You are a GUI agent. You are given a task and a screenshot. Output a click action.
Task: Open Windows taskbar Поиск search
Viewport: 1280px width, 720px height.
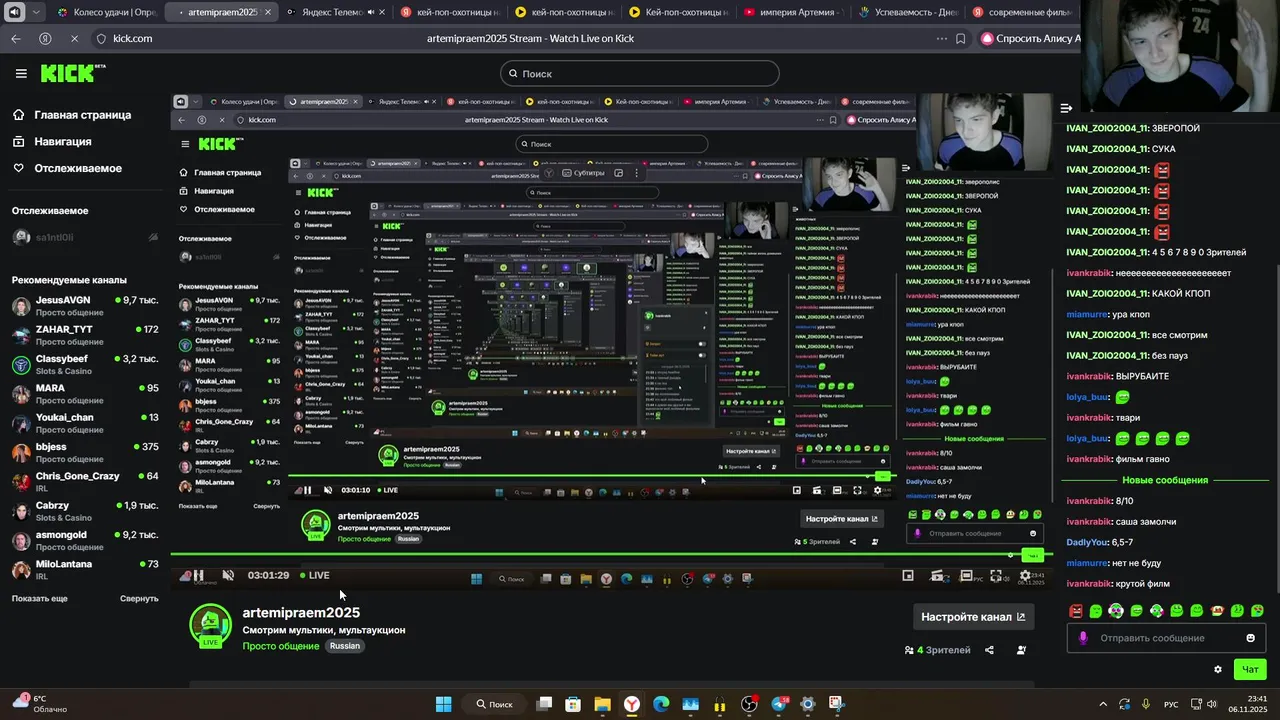[x=494, y=704]
